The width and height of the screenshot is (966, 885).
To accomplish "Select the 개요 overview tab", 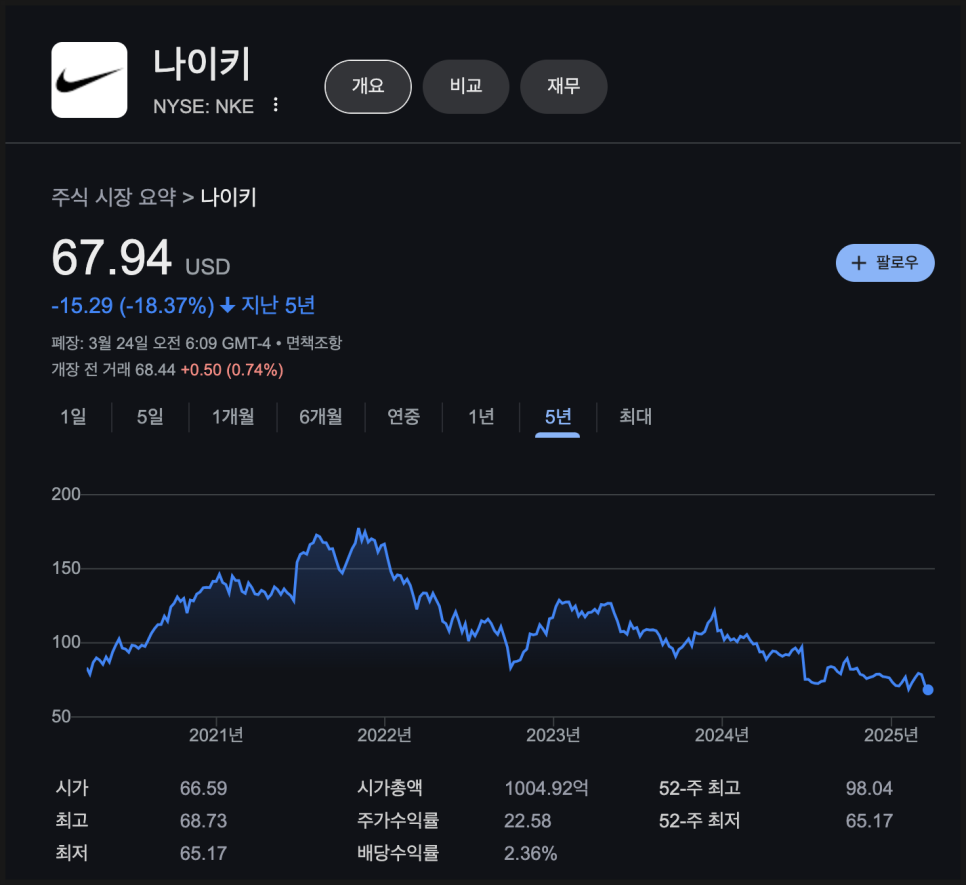I will 368,86.
